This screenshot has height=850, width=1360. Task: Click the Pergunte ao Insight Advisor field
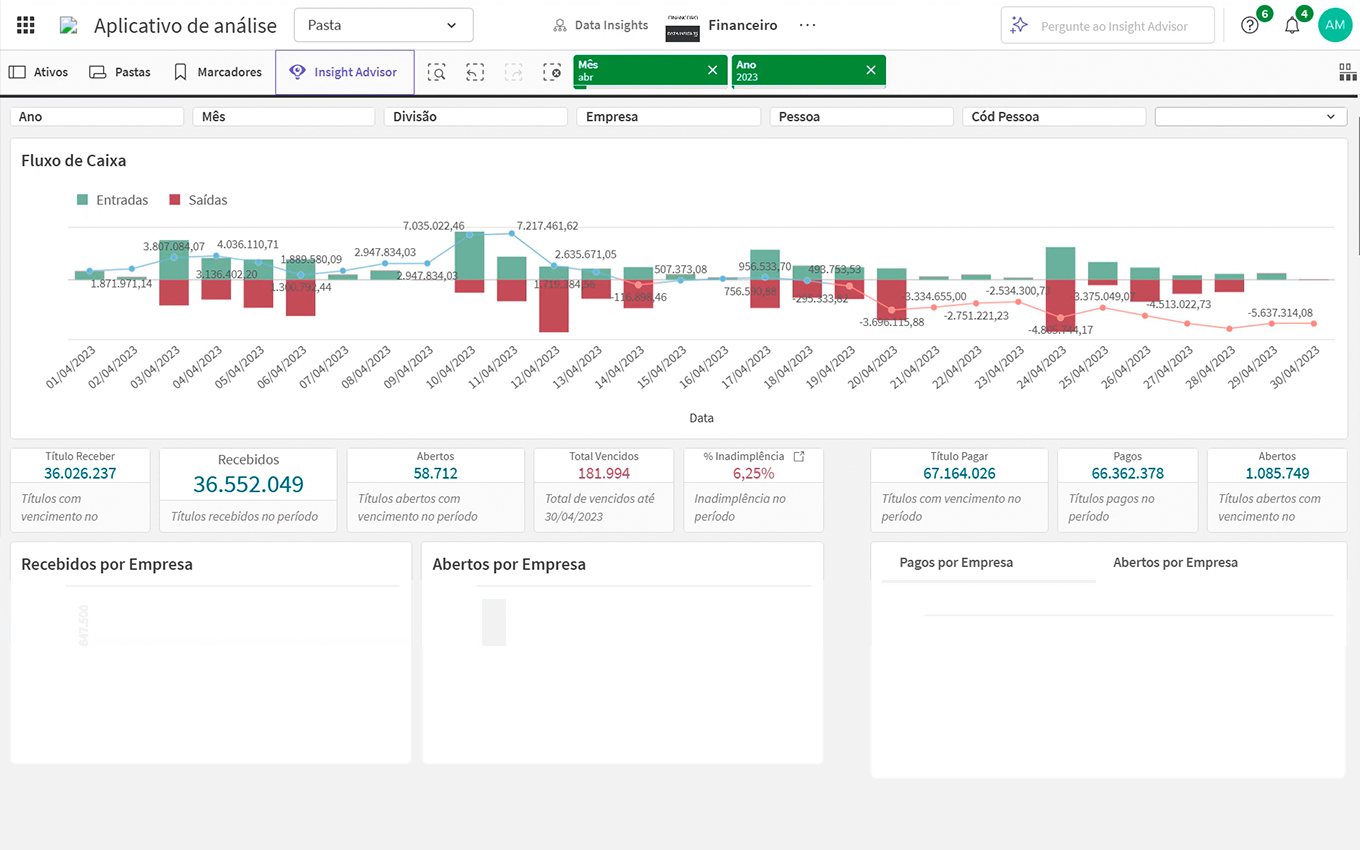(1108, 26)
